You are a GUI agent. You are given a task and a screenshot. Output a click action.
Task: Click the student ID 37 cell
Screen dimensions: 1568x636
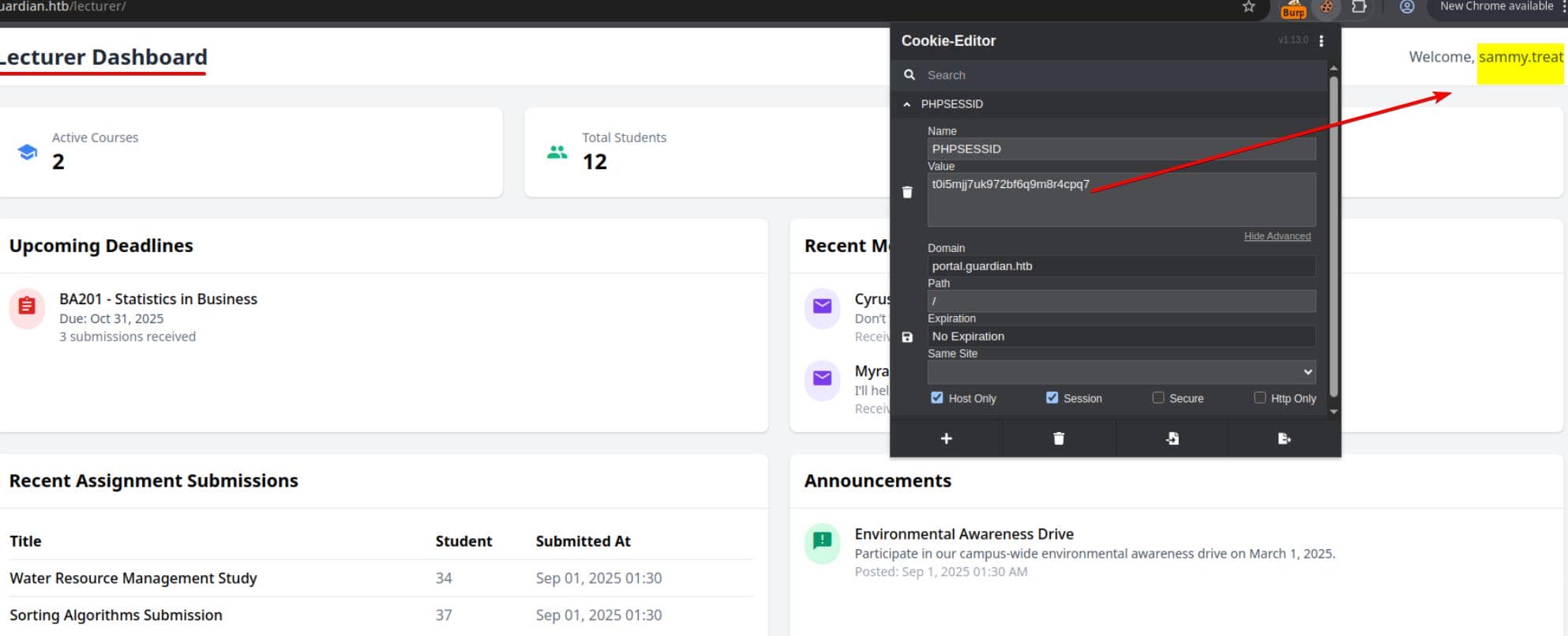click(x=444, y=615)
